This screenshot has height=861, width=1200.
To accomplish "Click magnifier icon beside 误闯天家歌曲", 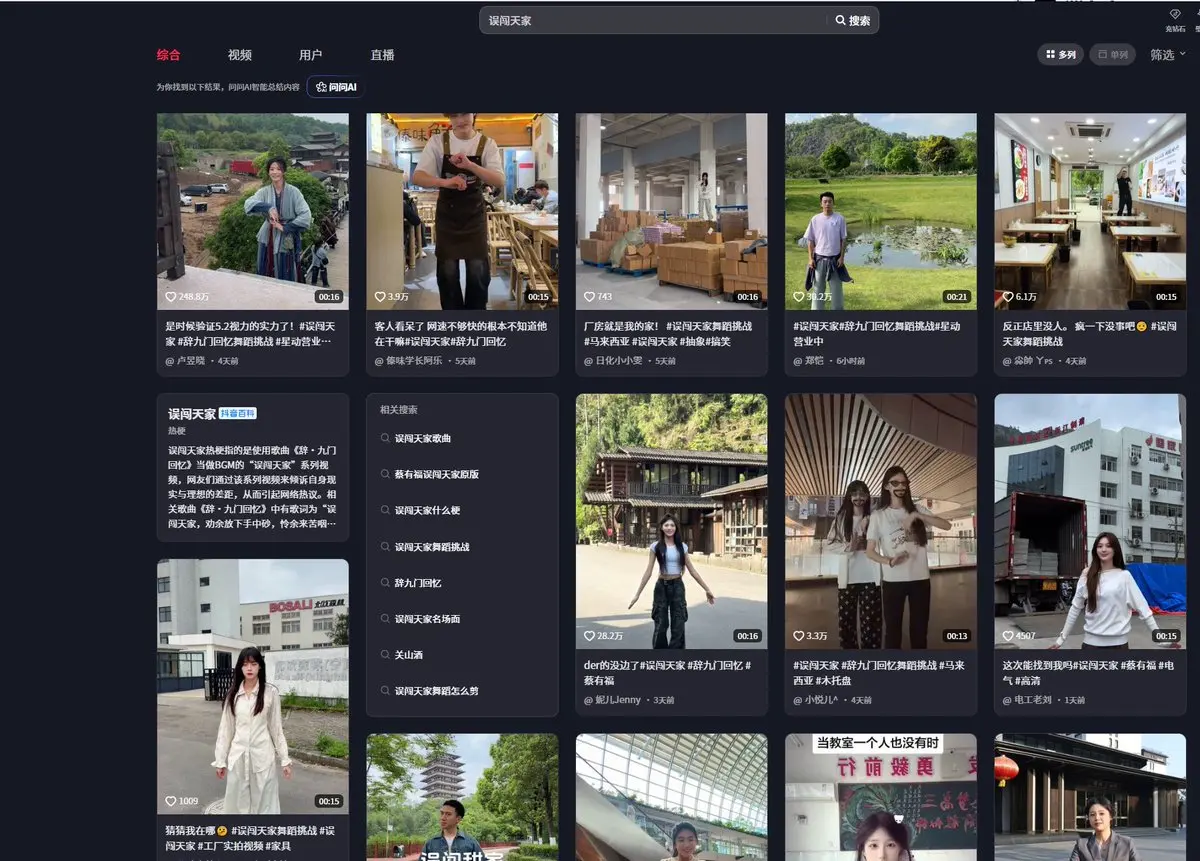I will pyautogui.click(x=385, y=439).
